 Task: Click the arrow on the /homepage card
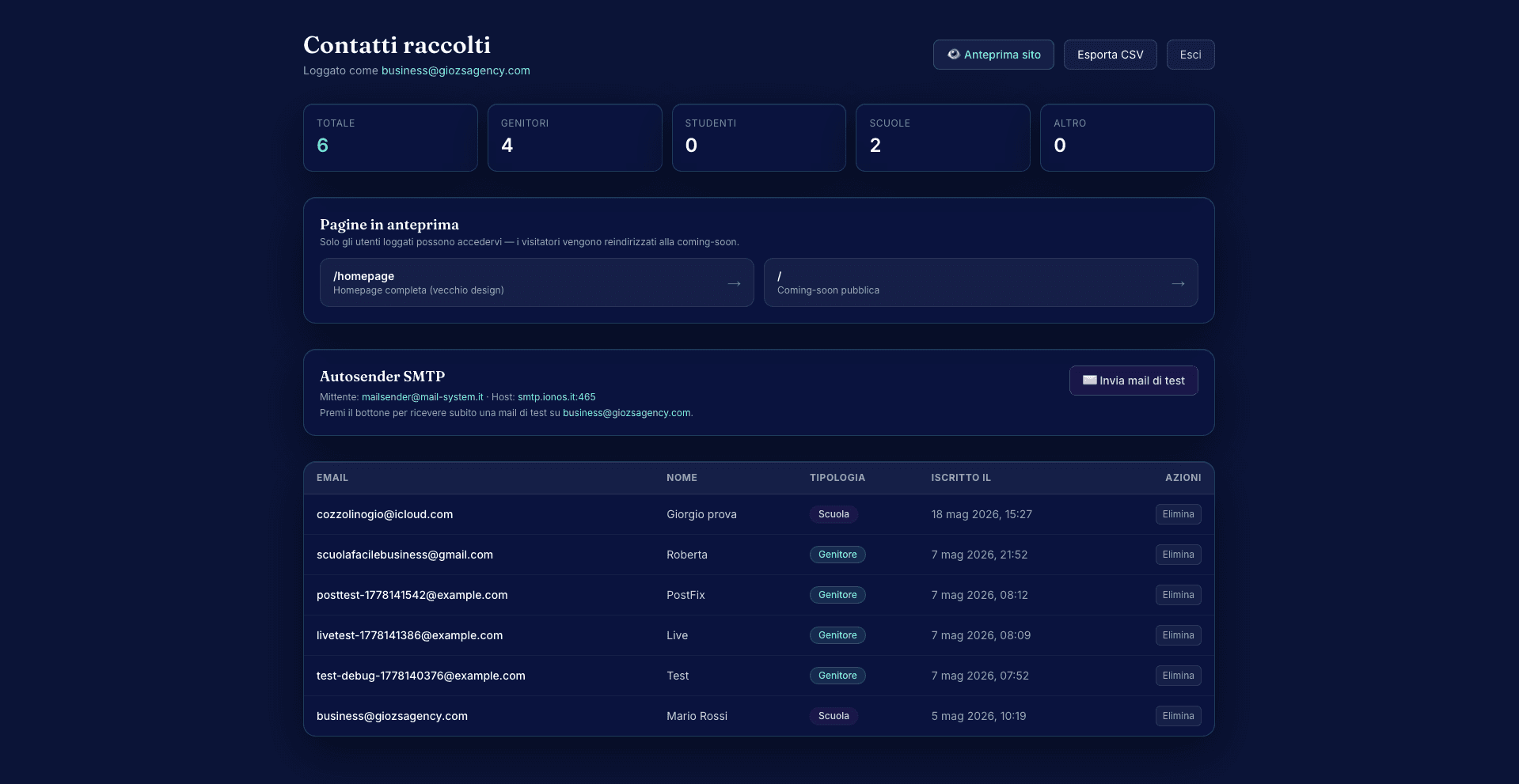734,283
